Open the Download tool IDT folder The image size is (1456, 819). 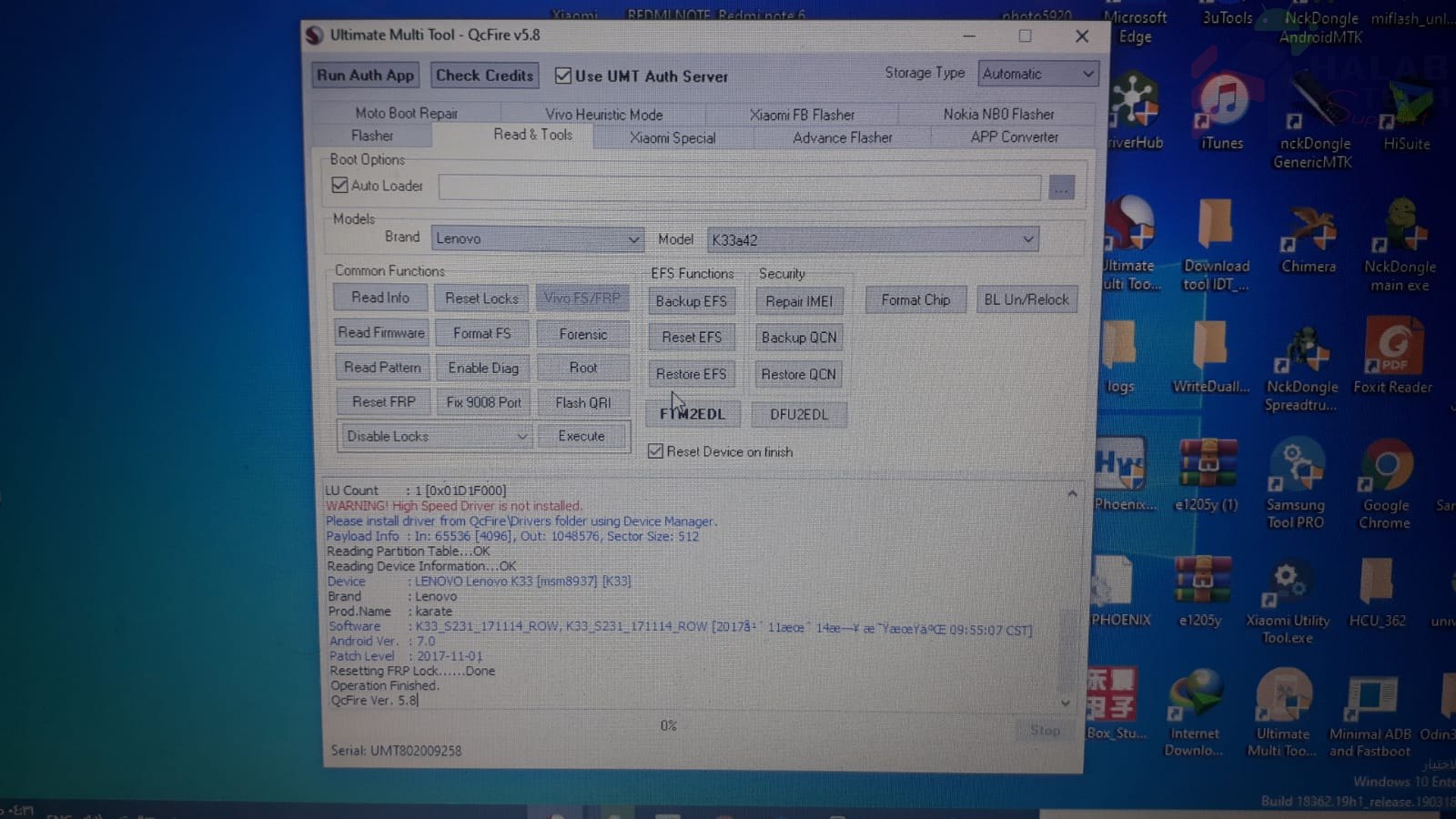tap(1216, 246)
